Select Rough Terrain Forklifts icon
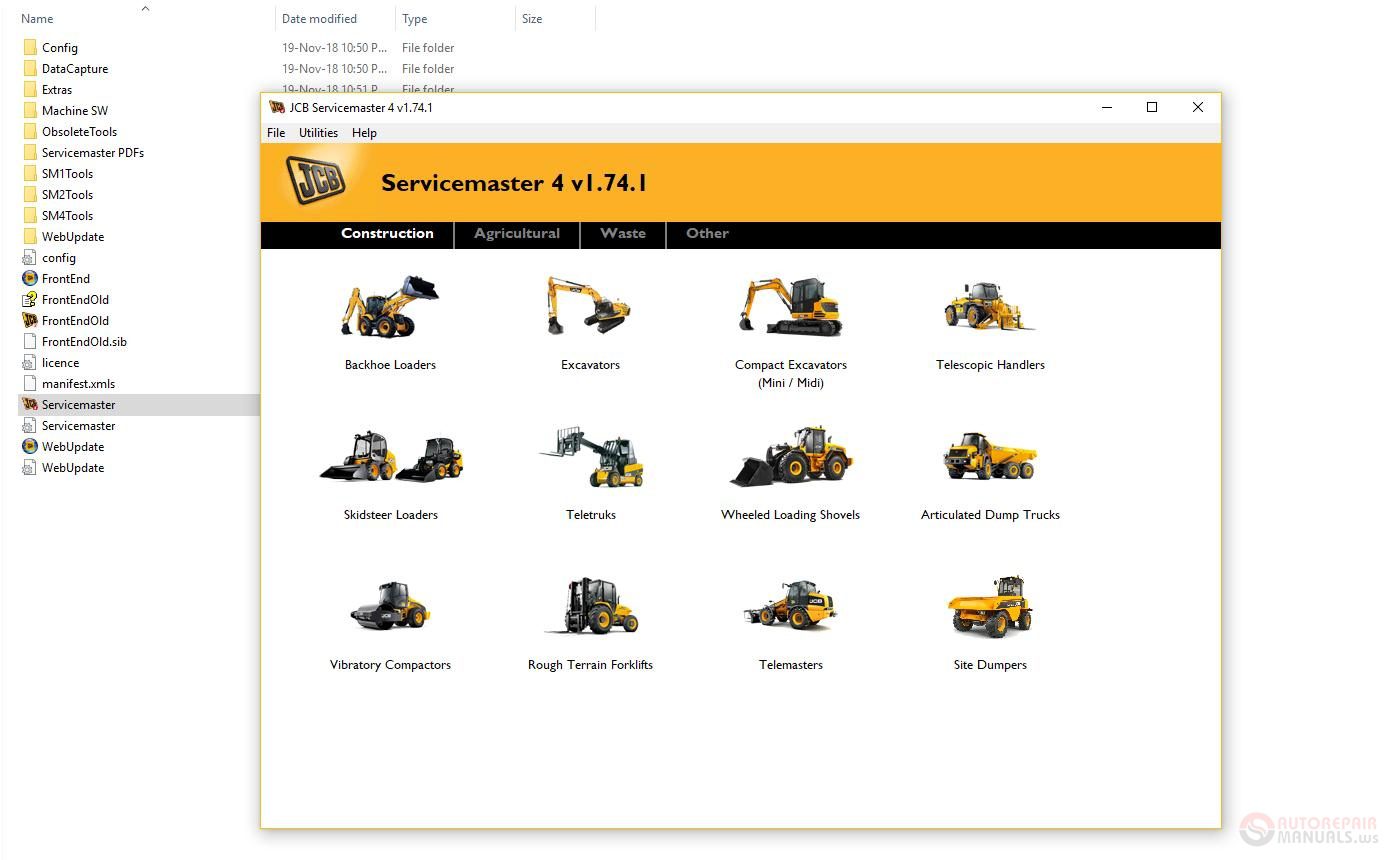Image resolution: width=1391 pixels, height=860 pixels. coord(591,606)
